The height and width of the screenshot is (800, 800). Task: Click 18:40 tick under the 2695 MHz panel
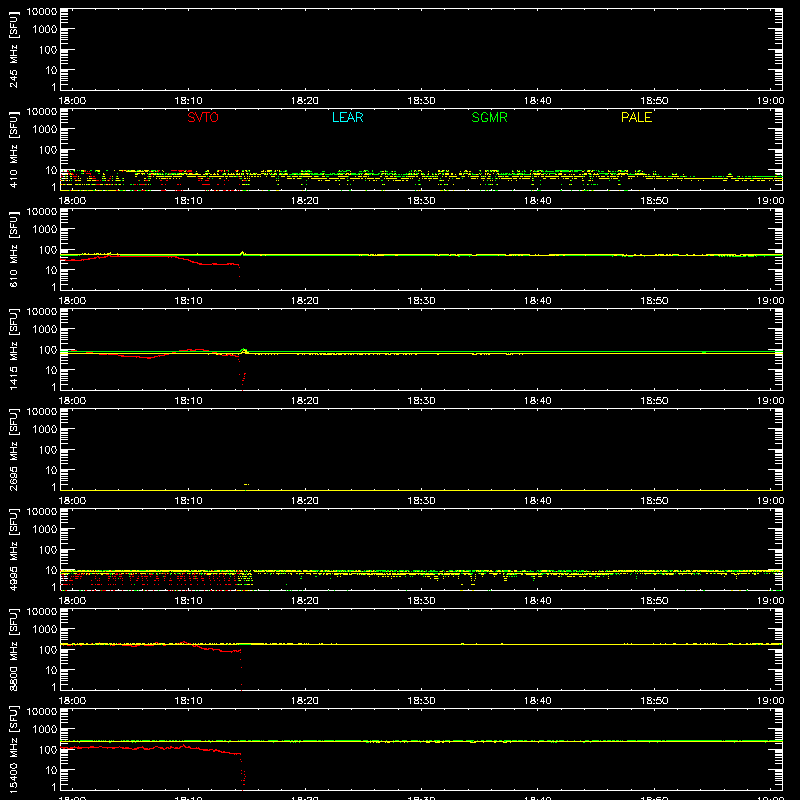point(538,501)
